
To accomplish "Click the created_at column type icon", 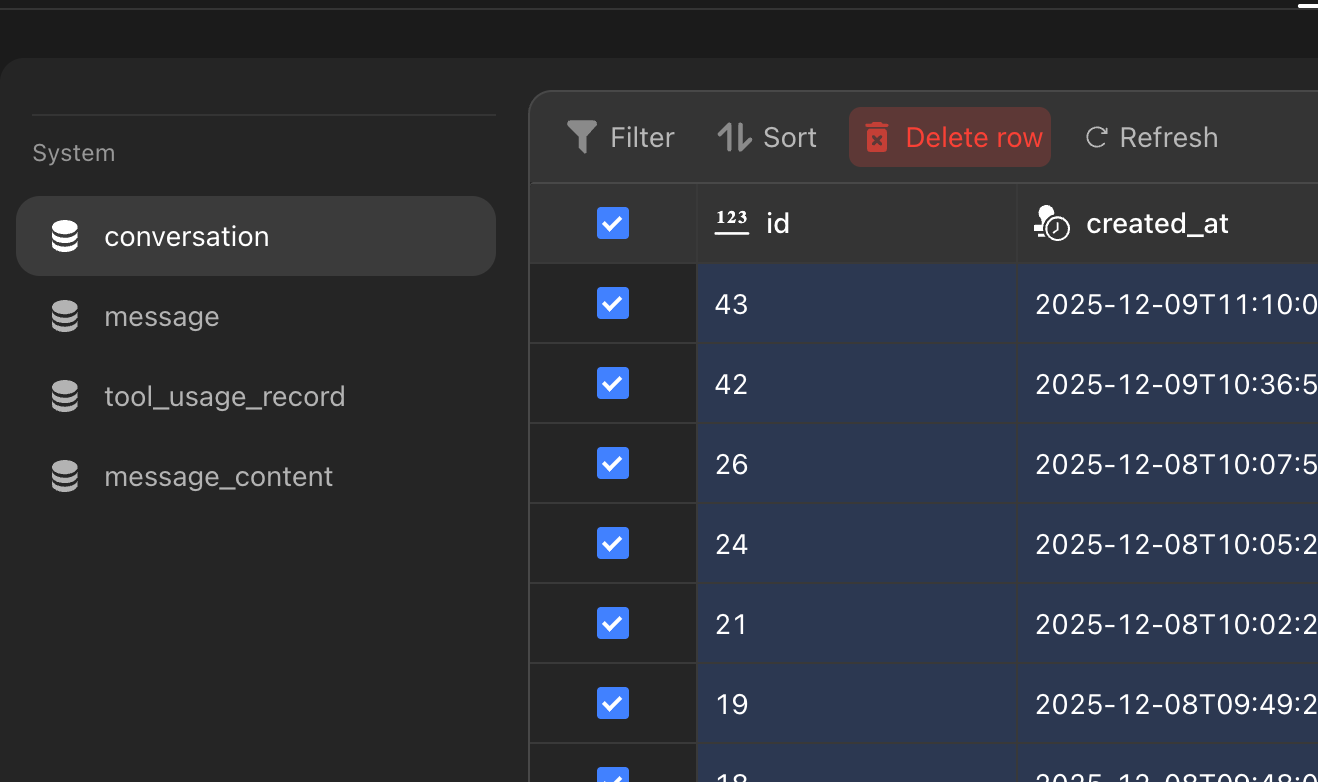I will (x=1051, y=222).
